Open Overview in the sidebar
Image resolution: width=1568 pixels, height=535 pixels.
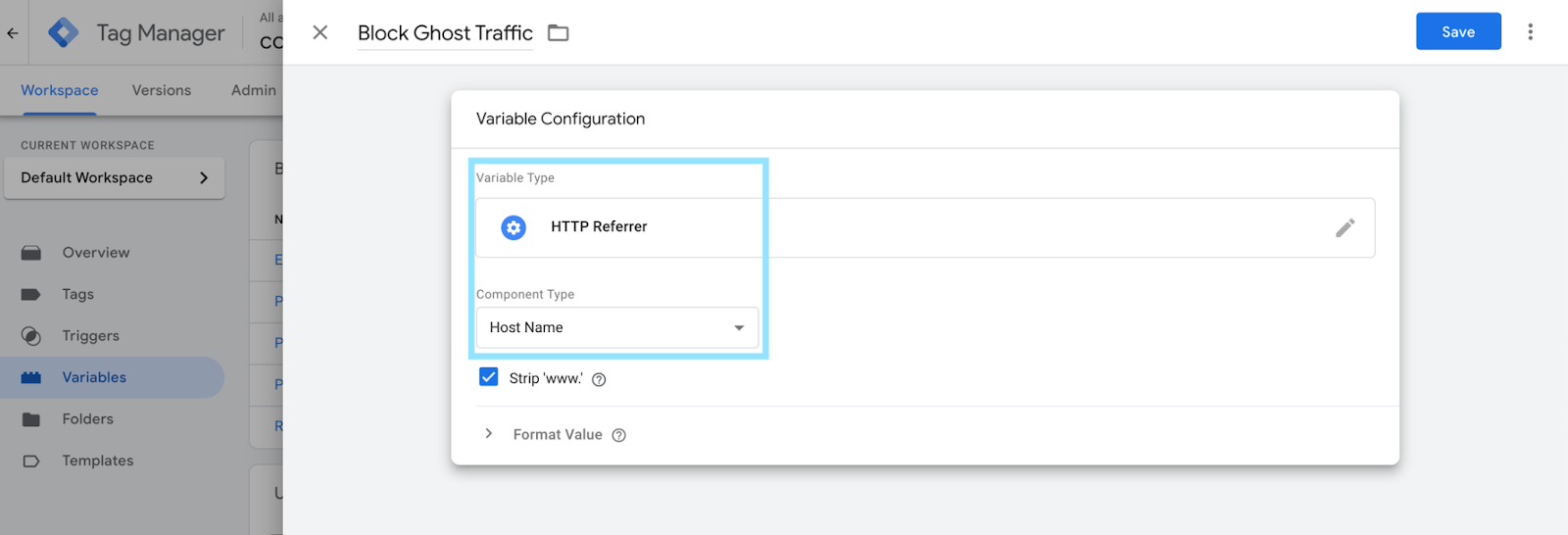112,252
